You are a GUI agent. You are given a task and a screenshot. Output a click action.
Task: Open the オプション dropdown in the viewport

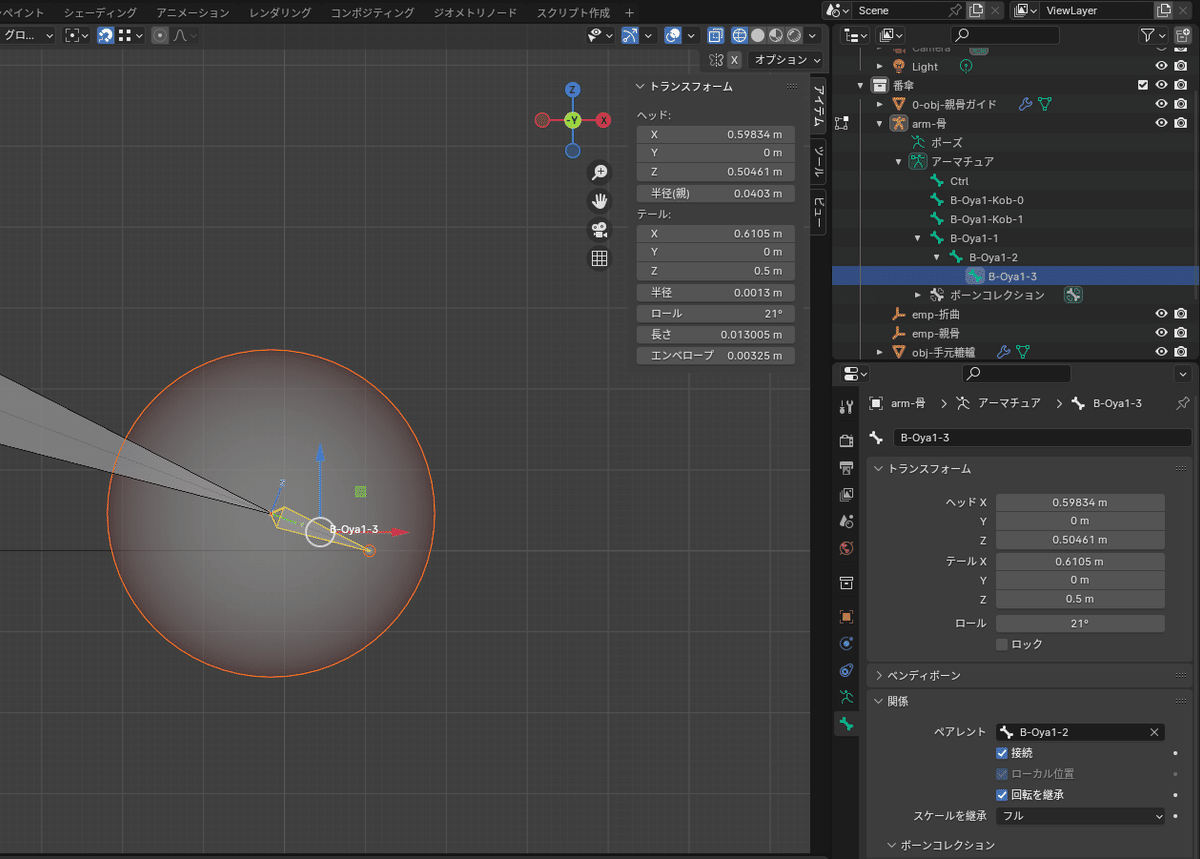[x=788, y=60]
